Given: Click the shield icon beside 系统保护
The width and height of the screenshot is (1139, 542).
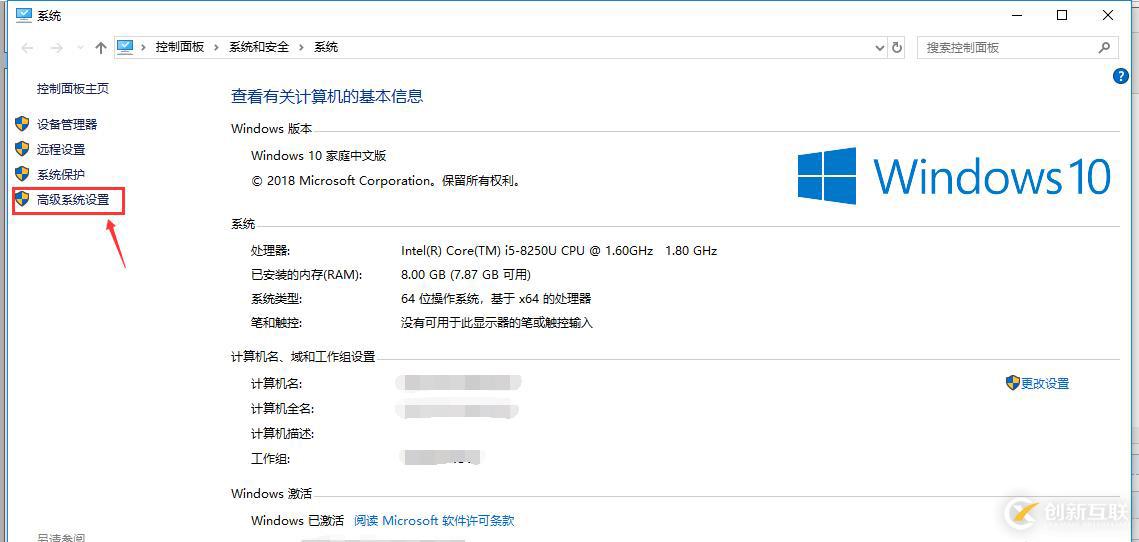Looking at the screenshot, I should tap(22, 174).
